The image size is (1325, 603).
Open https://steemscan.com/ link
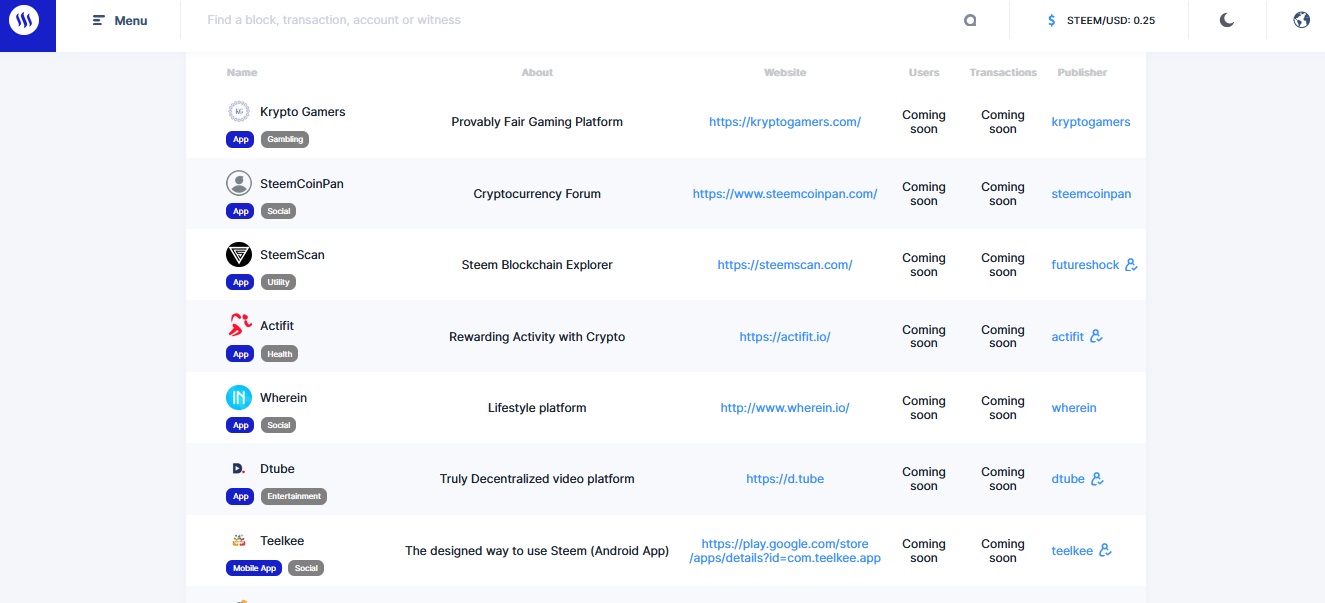tap(785, 265)
